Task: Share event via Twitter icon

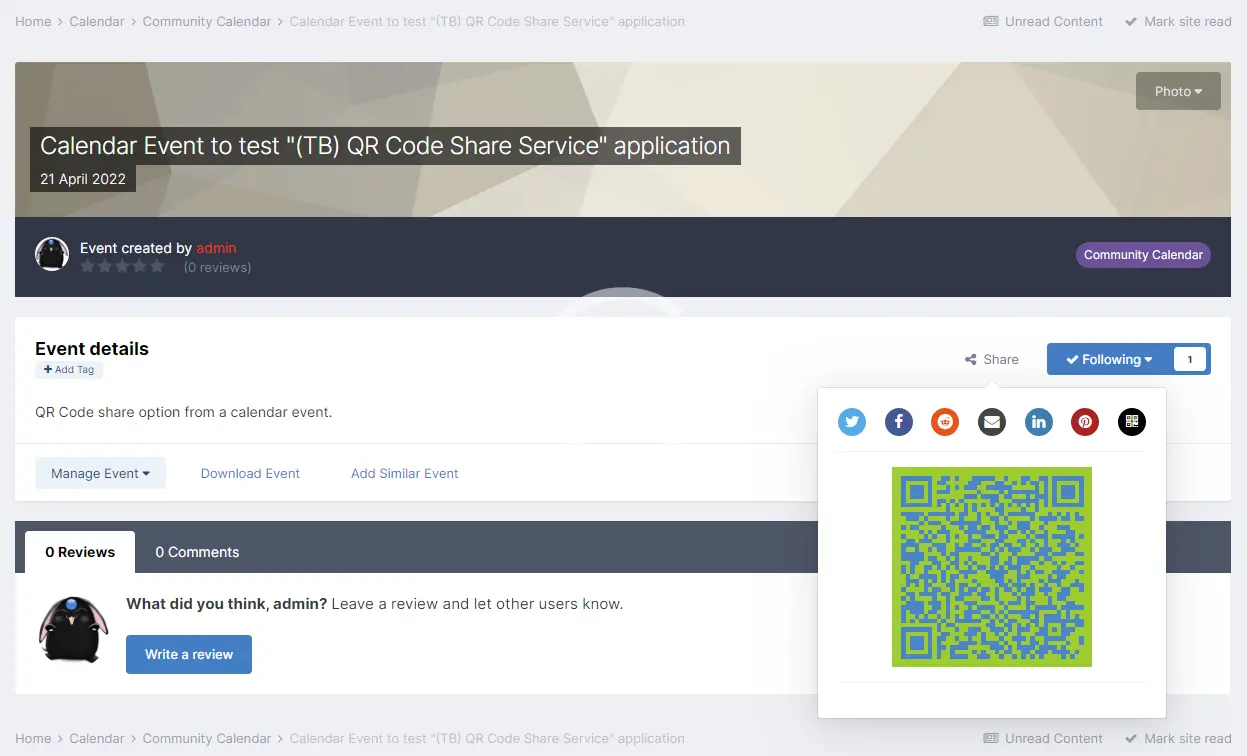Action: (852, 422)
